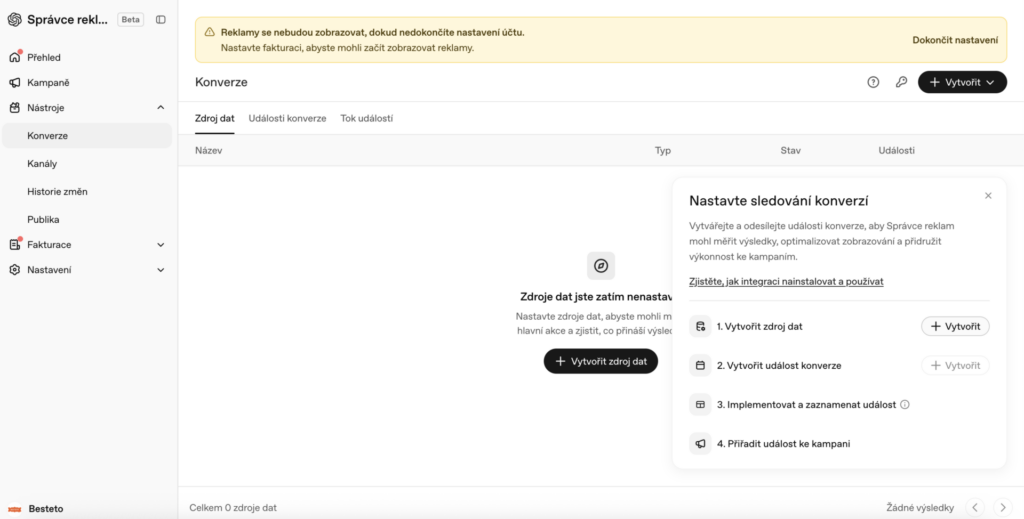Image resolution: width=1024 pixels, height=519 pixels.
Task: Expand the Nastavení chevron
Action: click(161, 270)
